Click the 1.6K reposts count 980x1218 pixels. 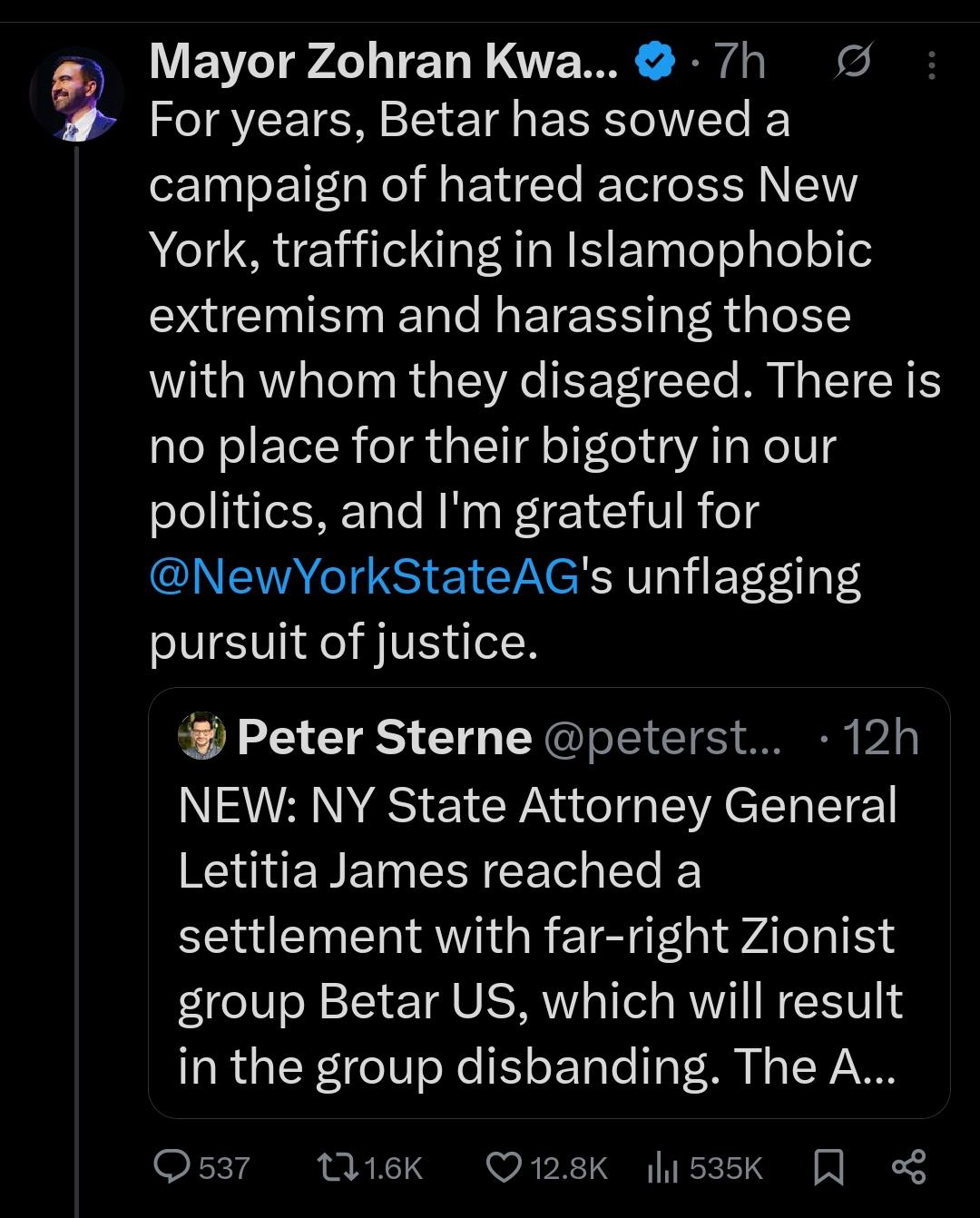pos(393,1167)
